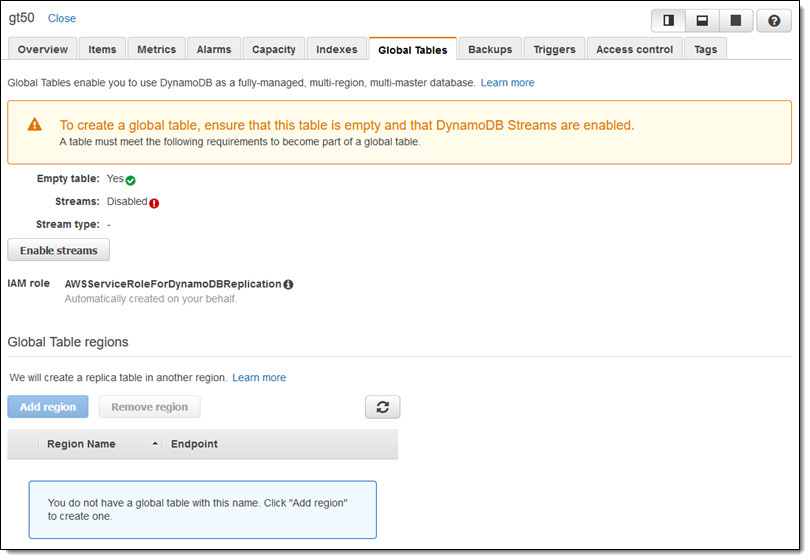Open the Items tab
The height and width of the screenshot is (560, 810).
click(102, 50)
